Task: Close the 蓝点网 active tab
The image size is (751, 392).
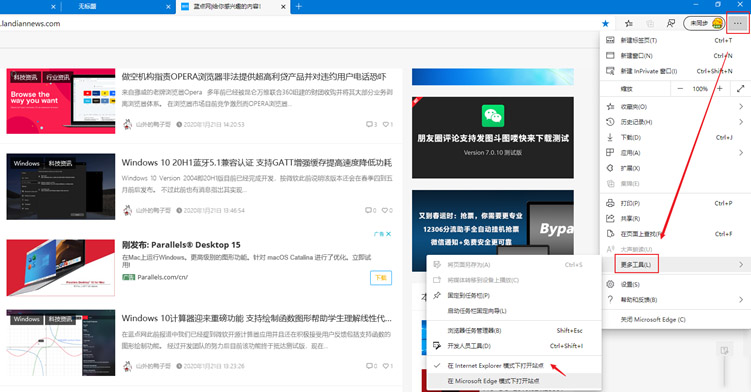Action: point(283,7)
